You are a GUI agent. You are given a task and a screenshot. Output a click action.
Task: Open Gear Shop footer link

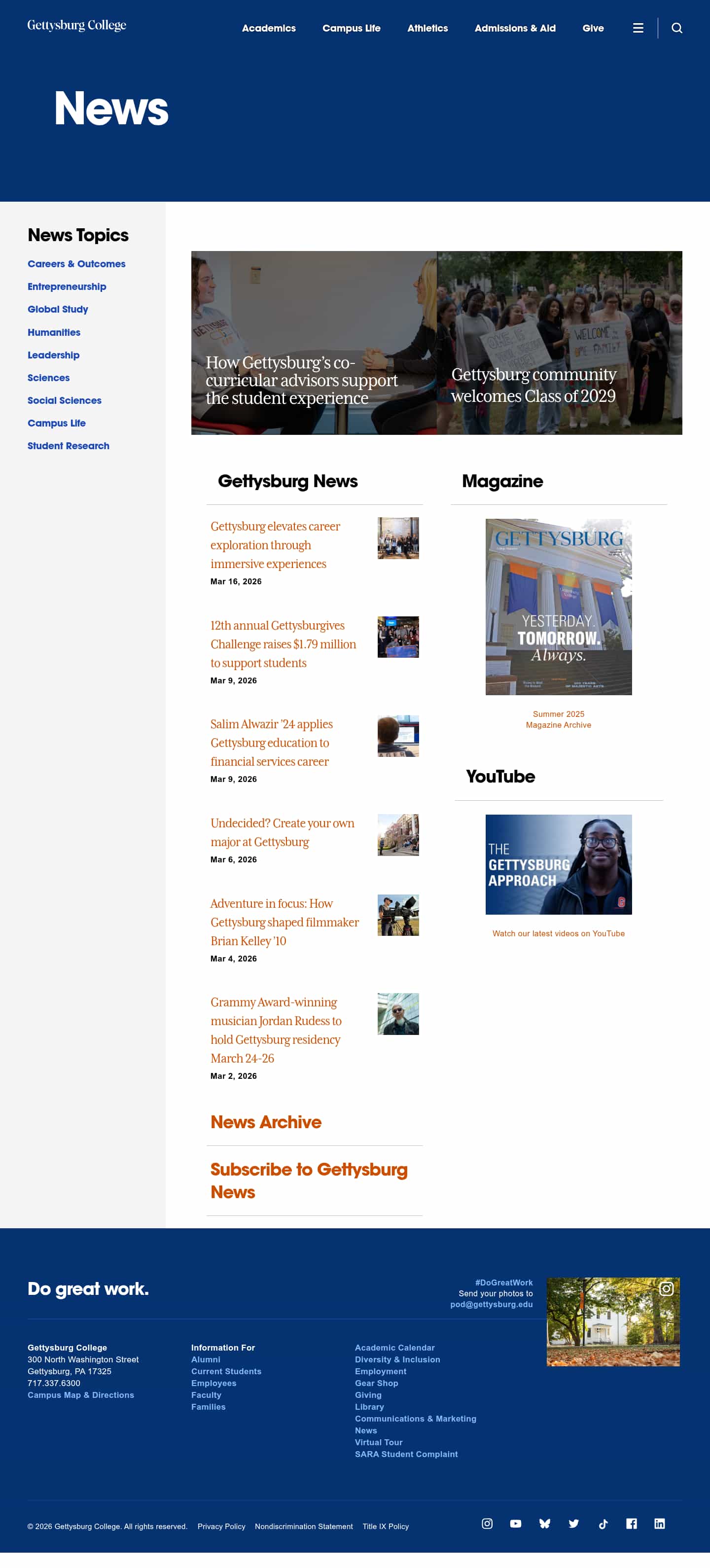[x=376, y=1383]
